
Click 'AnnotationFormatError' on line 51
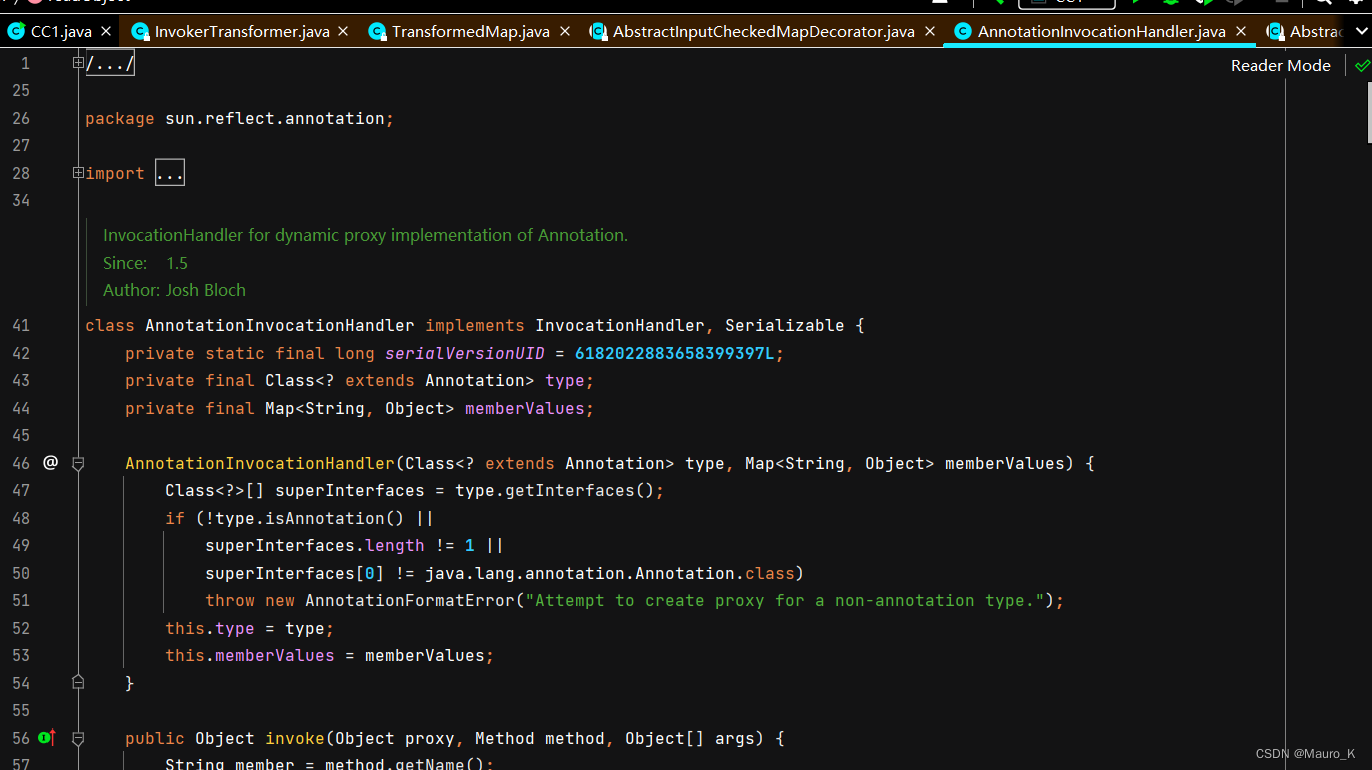(410, 601)
